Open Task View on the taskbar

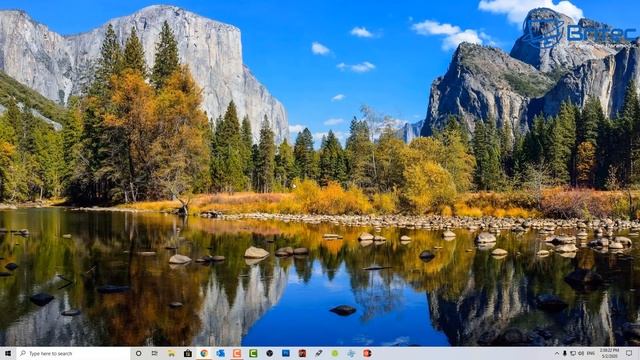tap(155, 353)
